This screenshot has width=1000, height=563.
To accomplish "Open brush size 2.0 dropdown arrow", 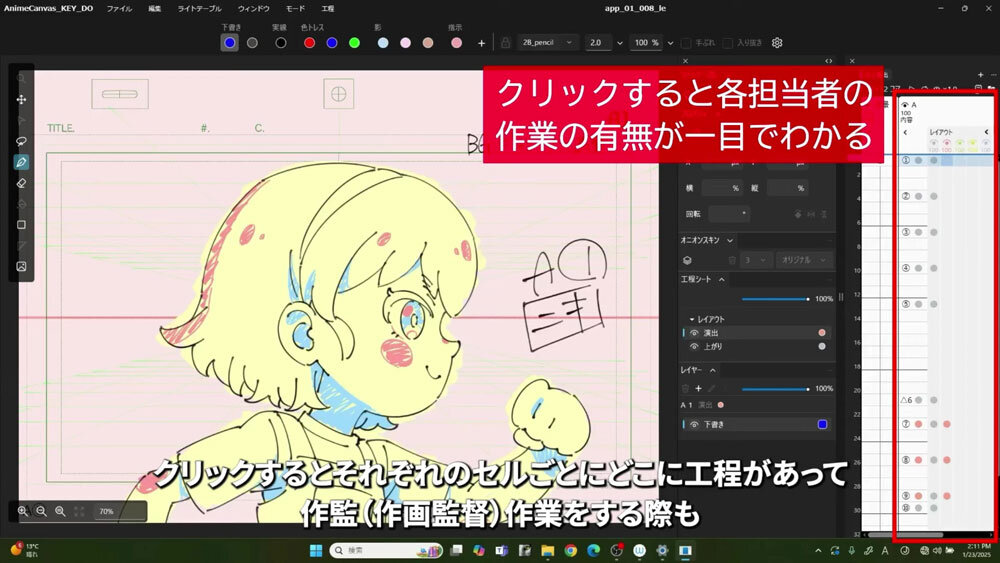I will point(619,43).
